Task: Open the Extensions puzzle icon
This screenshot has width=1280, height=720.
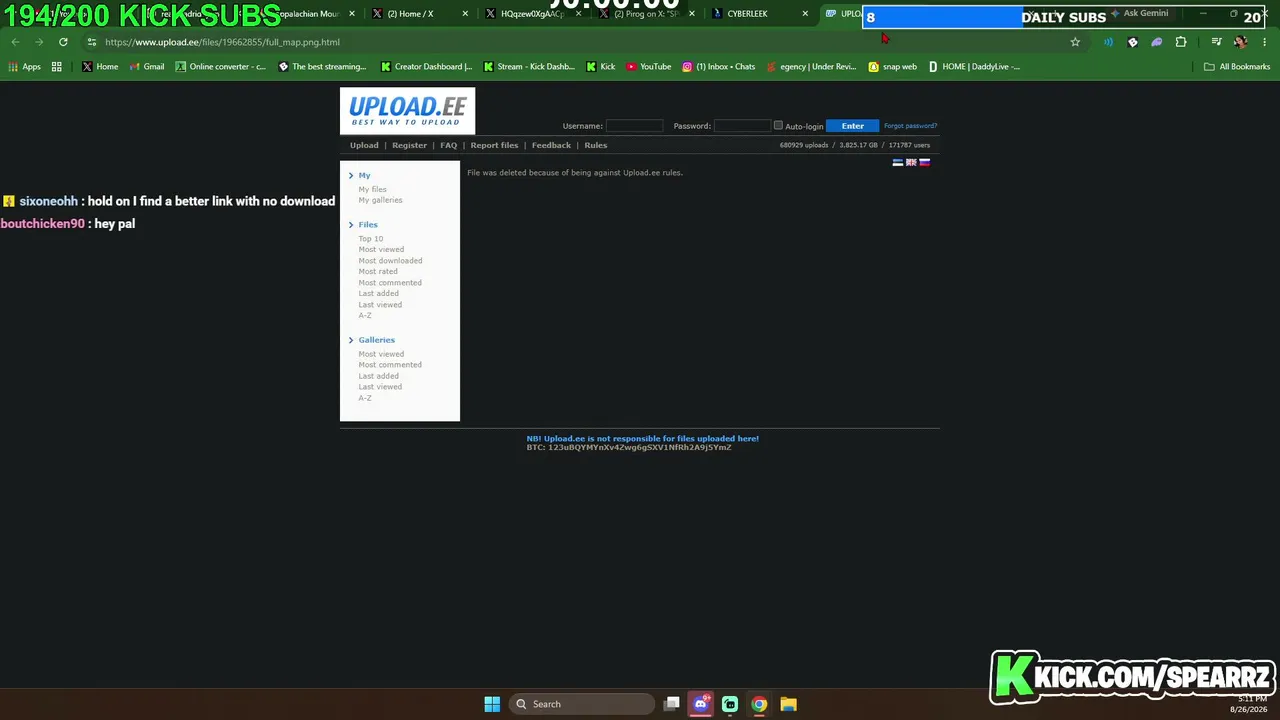Action: (1181, 42)
